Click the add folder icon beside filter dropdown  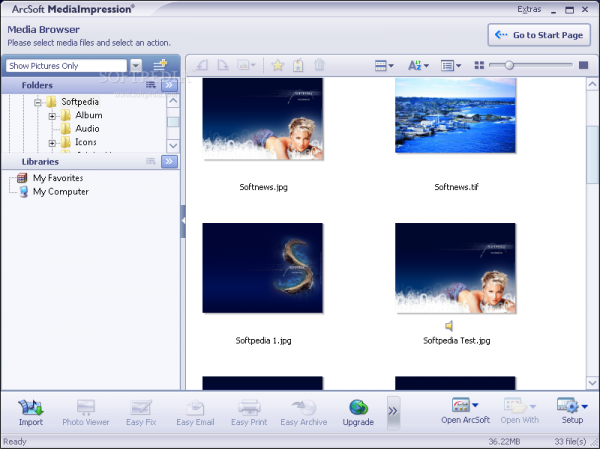[x=160, y=66]
